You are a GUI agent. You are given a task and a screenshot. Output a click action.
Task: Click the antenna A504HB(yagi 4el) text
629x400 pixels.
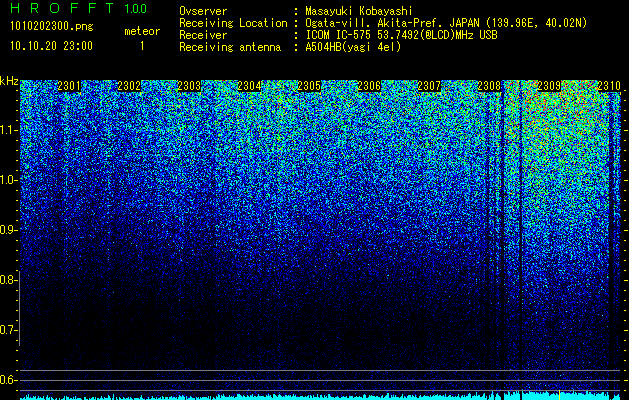click(353, 47)
